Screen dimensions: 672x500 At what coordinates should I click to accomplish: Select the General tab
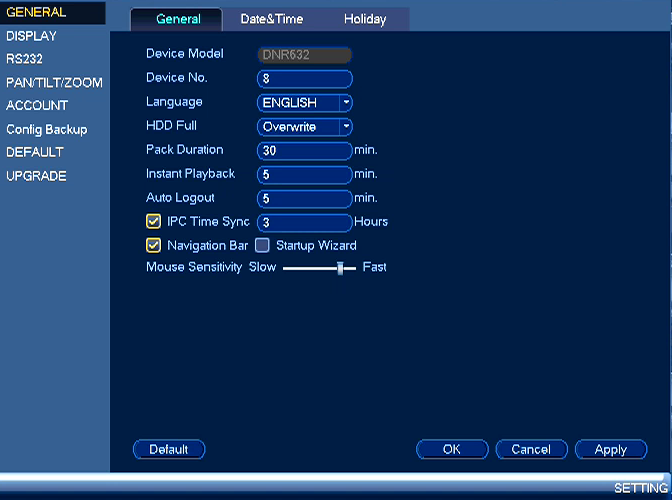[x=177, y=19]
